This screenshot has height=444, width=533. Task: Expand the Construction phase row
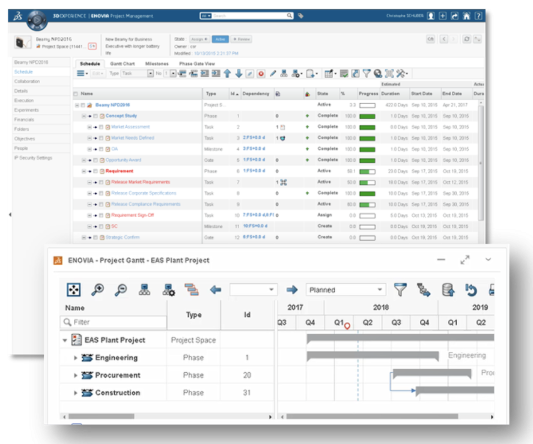click(x=75, y=393)
